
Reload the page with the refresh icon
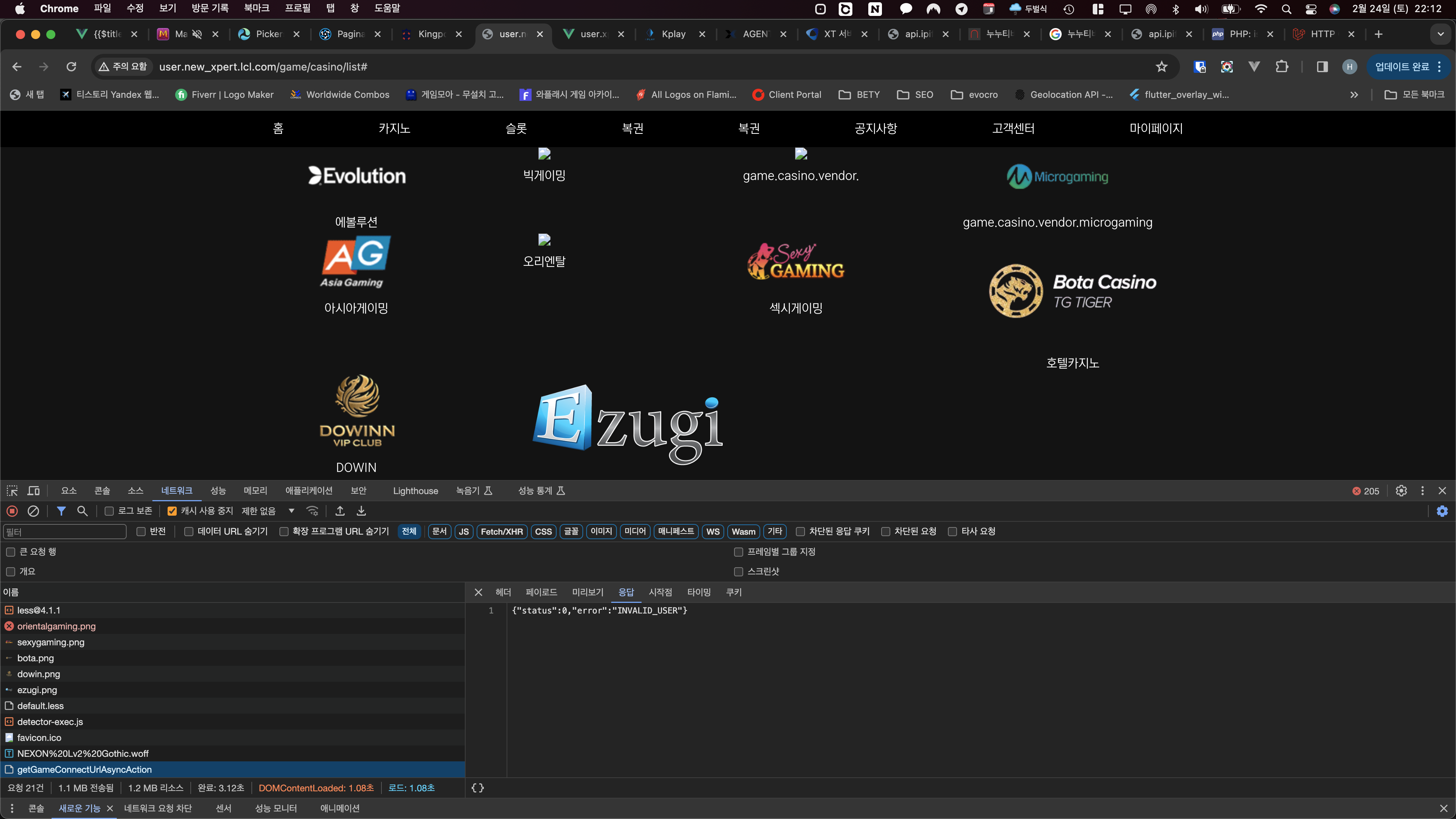click(71, 67)
